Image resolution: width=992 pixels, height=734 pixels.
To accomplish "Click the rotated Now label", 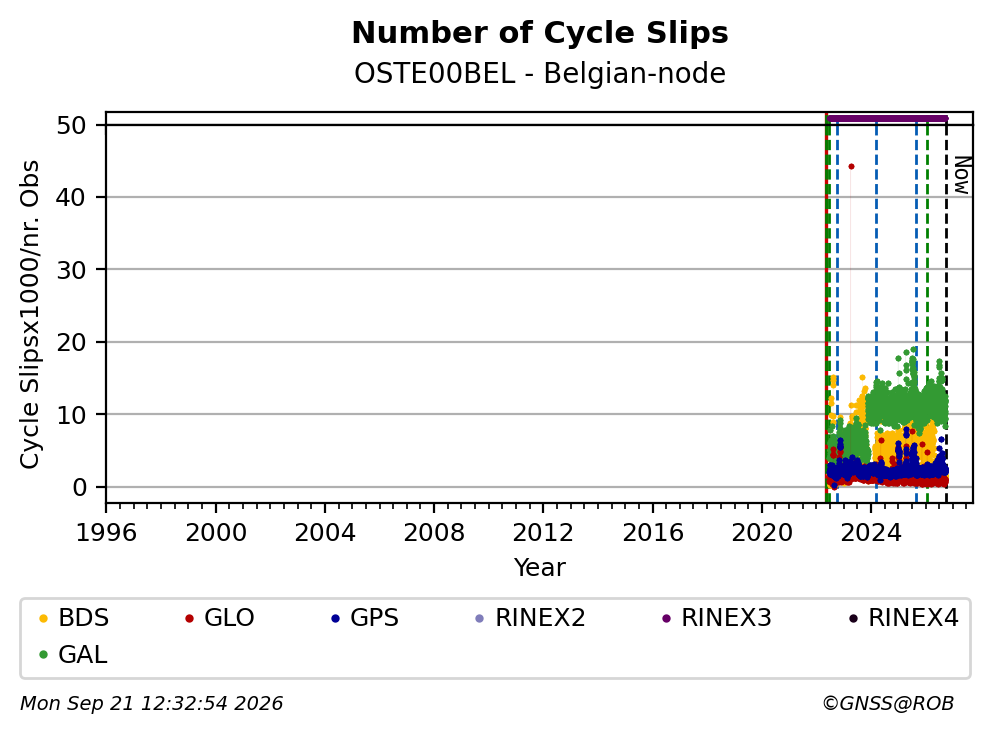I will tap(962, 175).
